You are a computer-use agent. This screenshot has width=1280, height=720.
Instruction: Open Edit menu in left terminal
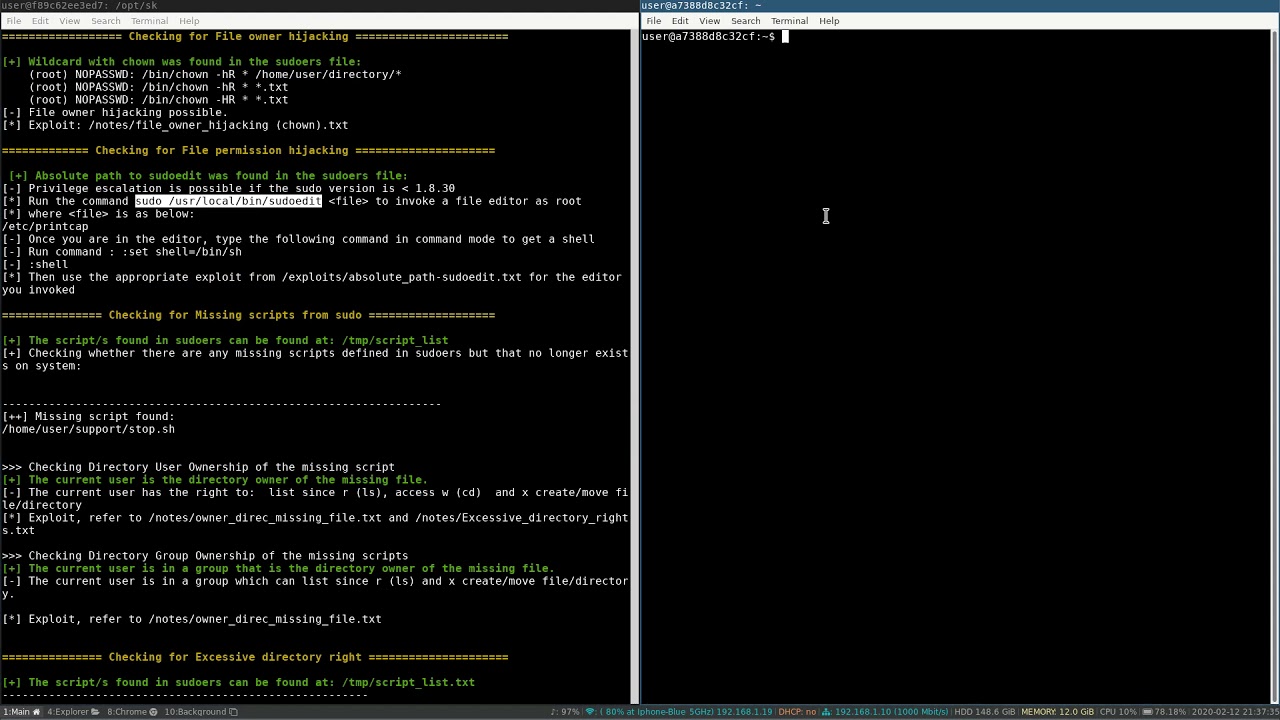point(40,20)
